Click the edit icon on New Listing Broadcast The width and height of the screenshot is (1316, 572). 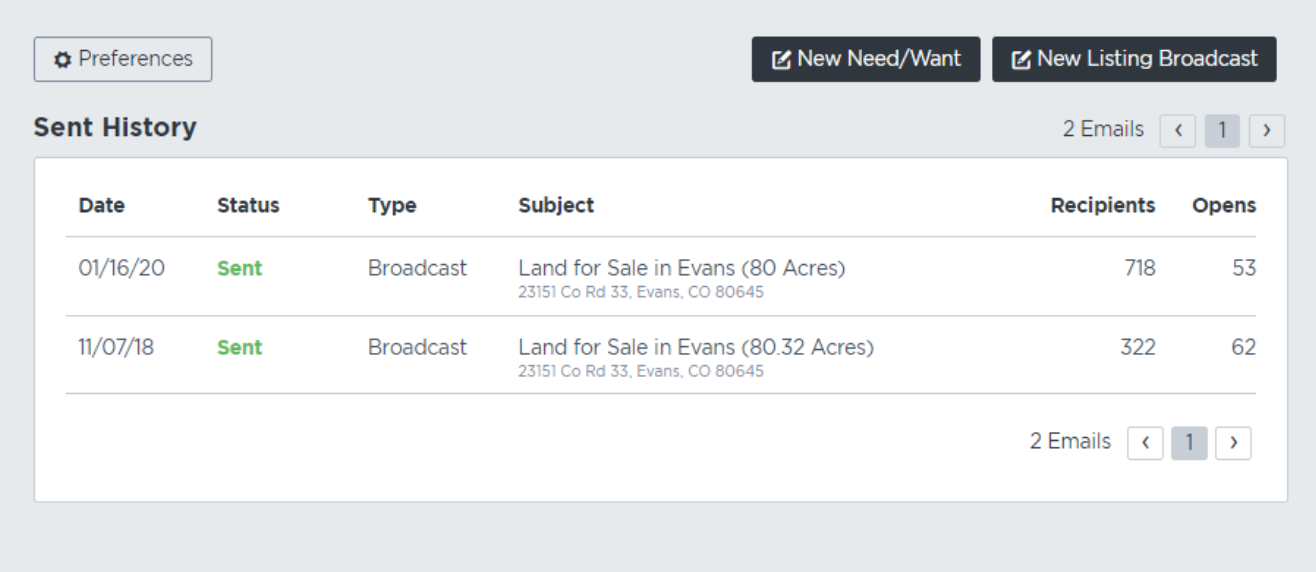(x=1021, y=60)
